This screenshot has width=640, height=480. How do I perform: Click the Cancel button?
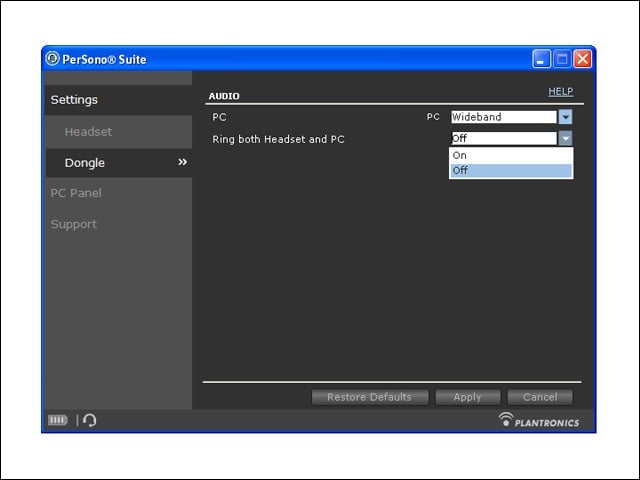(540, 397)
